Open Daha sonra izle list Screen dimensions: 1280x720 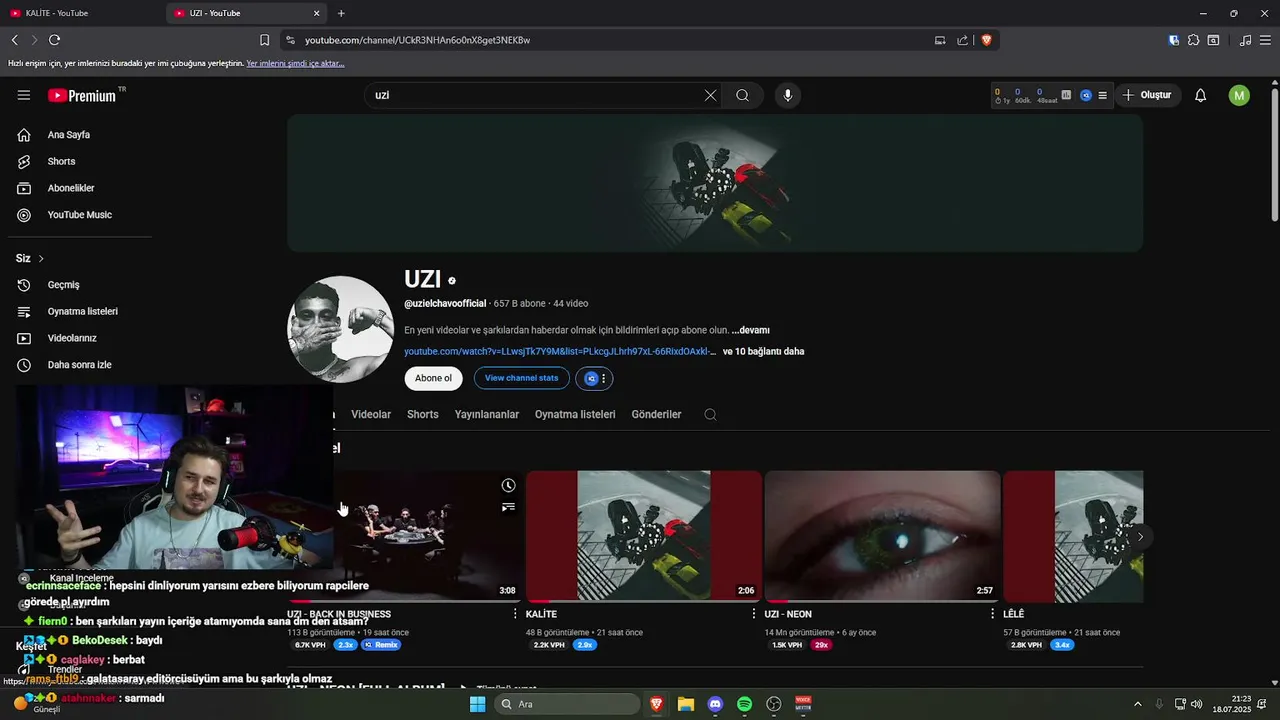[x=79, y=365]
